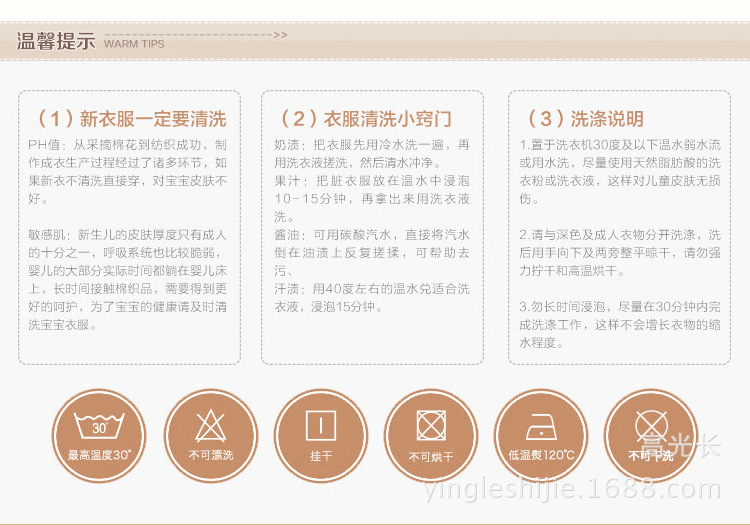Click the line starting with 1.置于洗衣机30度

[x=620, y=145]
